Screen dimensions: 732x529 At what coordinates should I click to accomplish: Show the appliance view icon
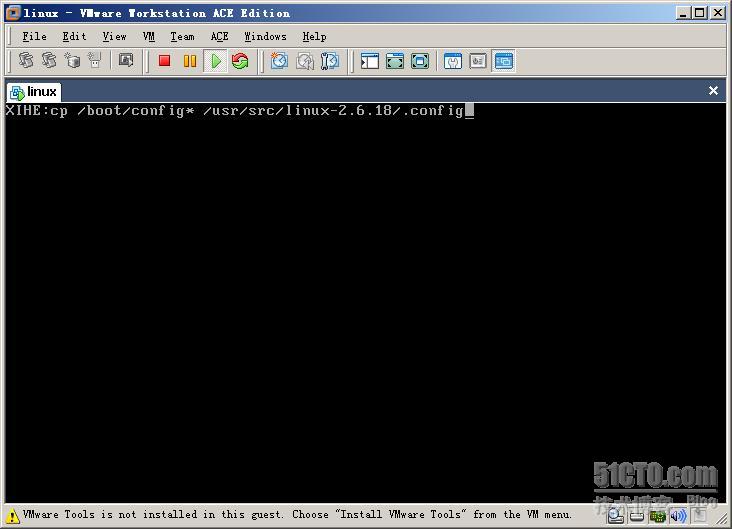(x=478, y=61)
